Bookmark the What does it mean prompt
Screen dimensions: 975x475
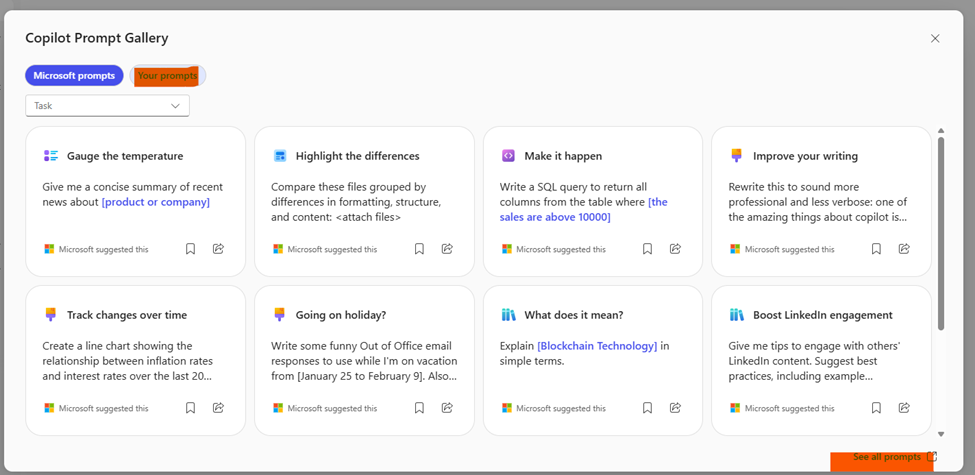pos(647,408)
